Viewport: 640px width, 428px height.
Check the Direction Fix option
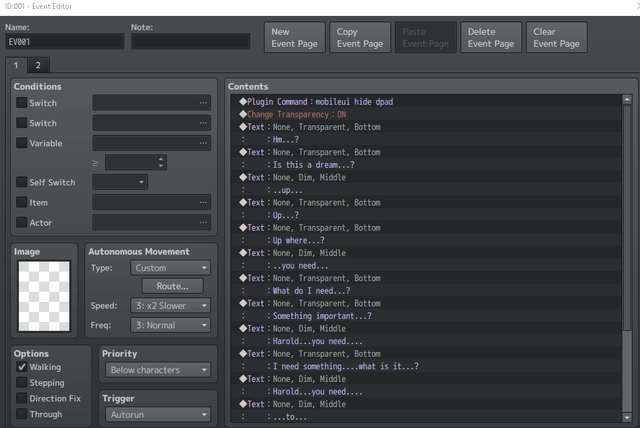tap(21, 398)
